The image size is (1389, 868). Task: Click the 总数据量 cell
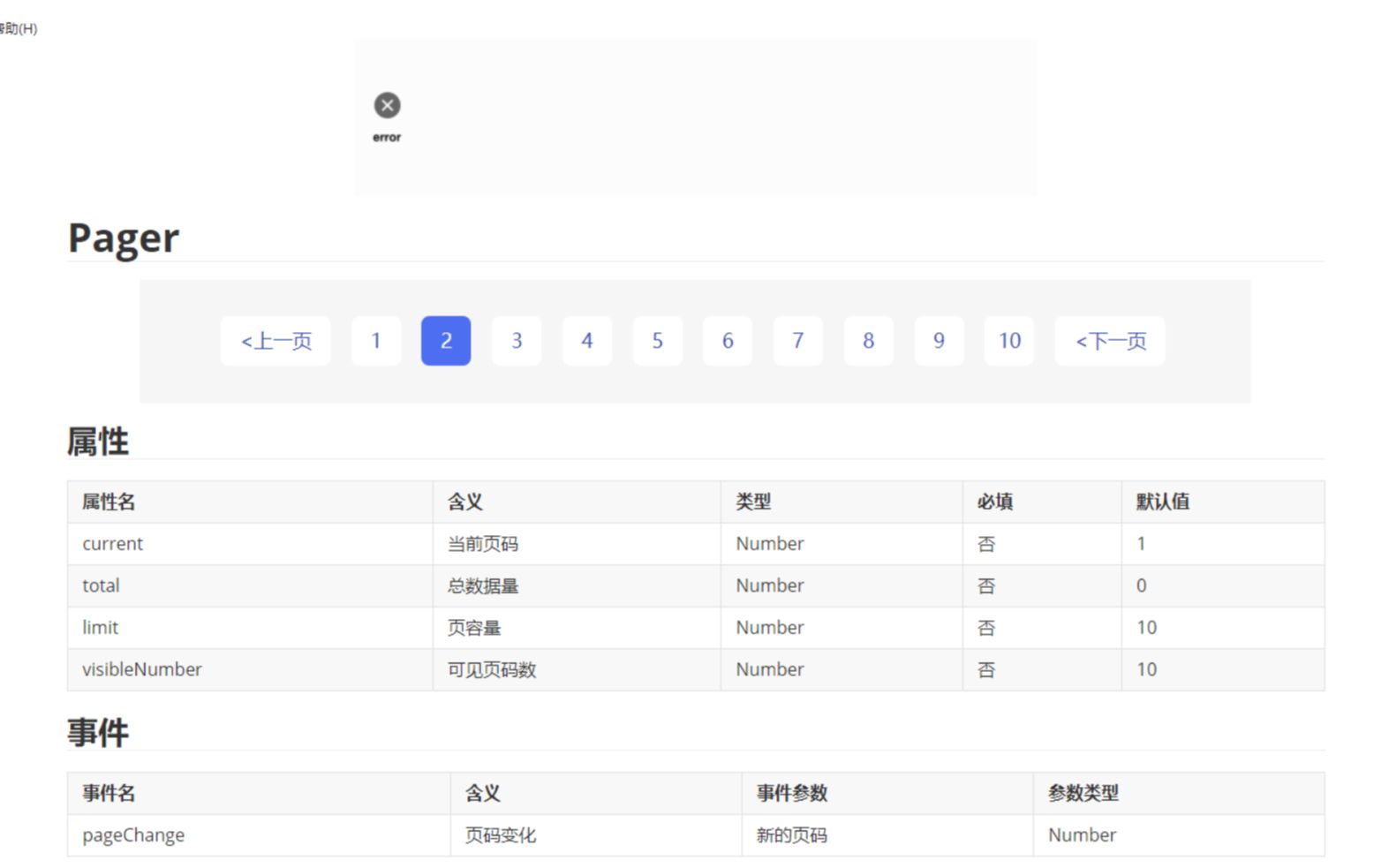(577, 585)
